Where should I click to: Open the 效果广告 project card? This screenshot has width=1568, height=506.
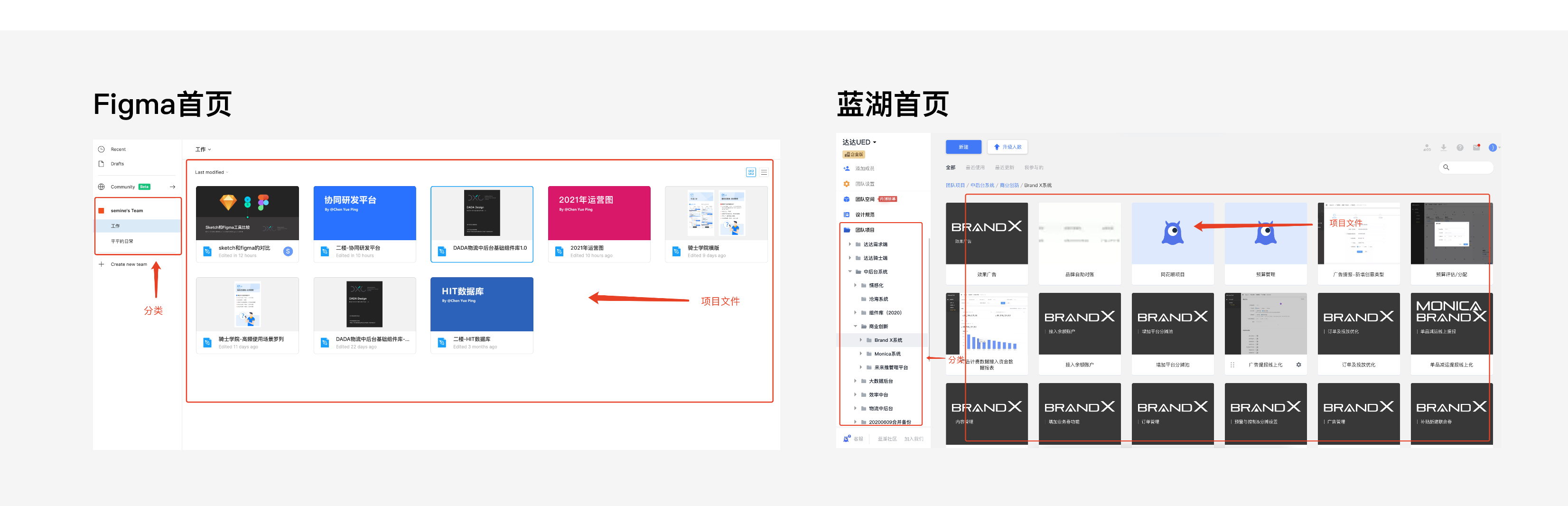pyautogui.click(x=987, y=244)
